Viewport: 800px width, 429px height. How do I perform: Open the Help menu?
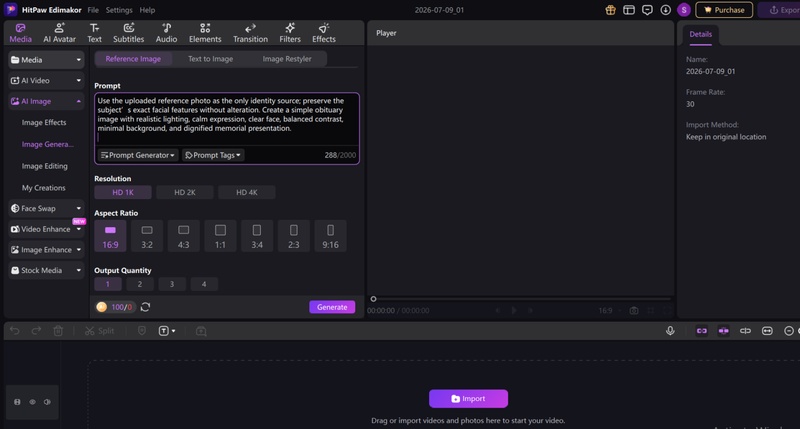(147, 10)
